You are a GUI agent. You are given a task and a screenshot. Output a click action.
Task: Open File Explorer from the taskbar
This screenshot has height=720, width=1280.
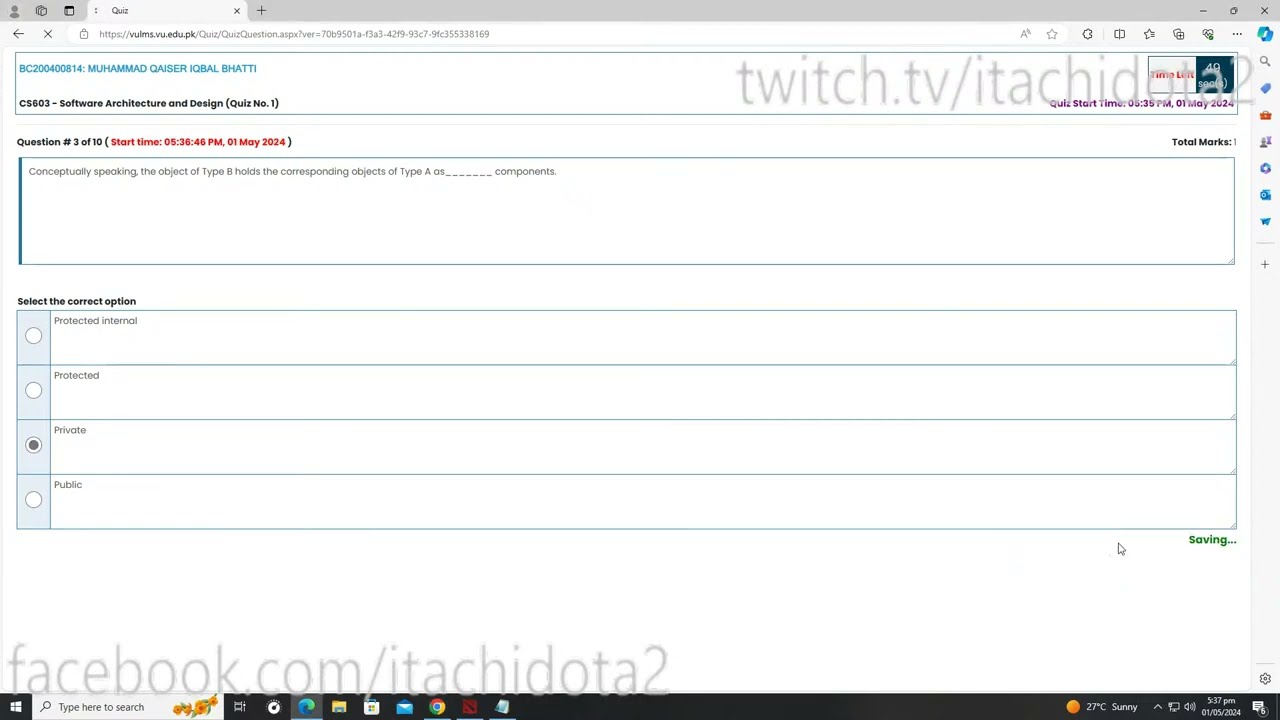[339, 707]
